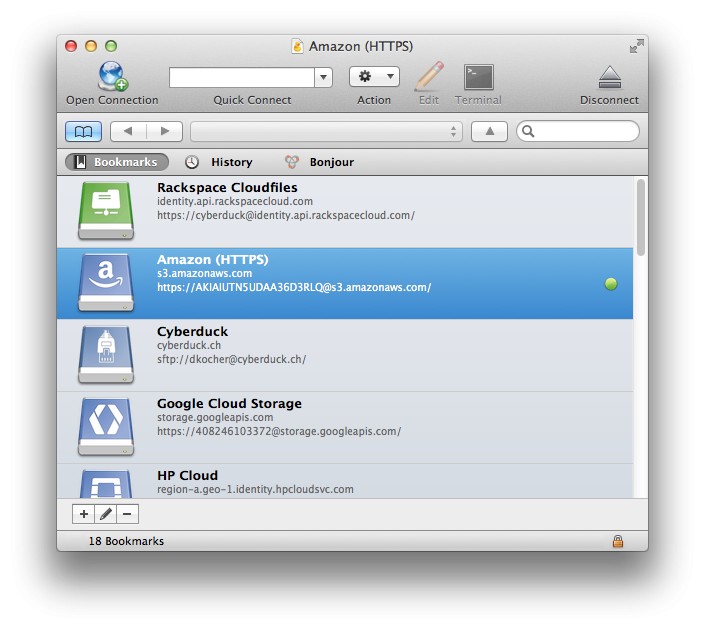
Task: Click the Open Connection label
Action: [x=112, y=100]
